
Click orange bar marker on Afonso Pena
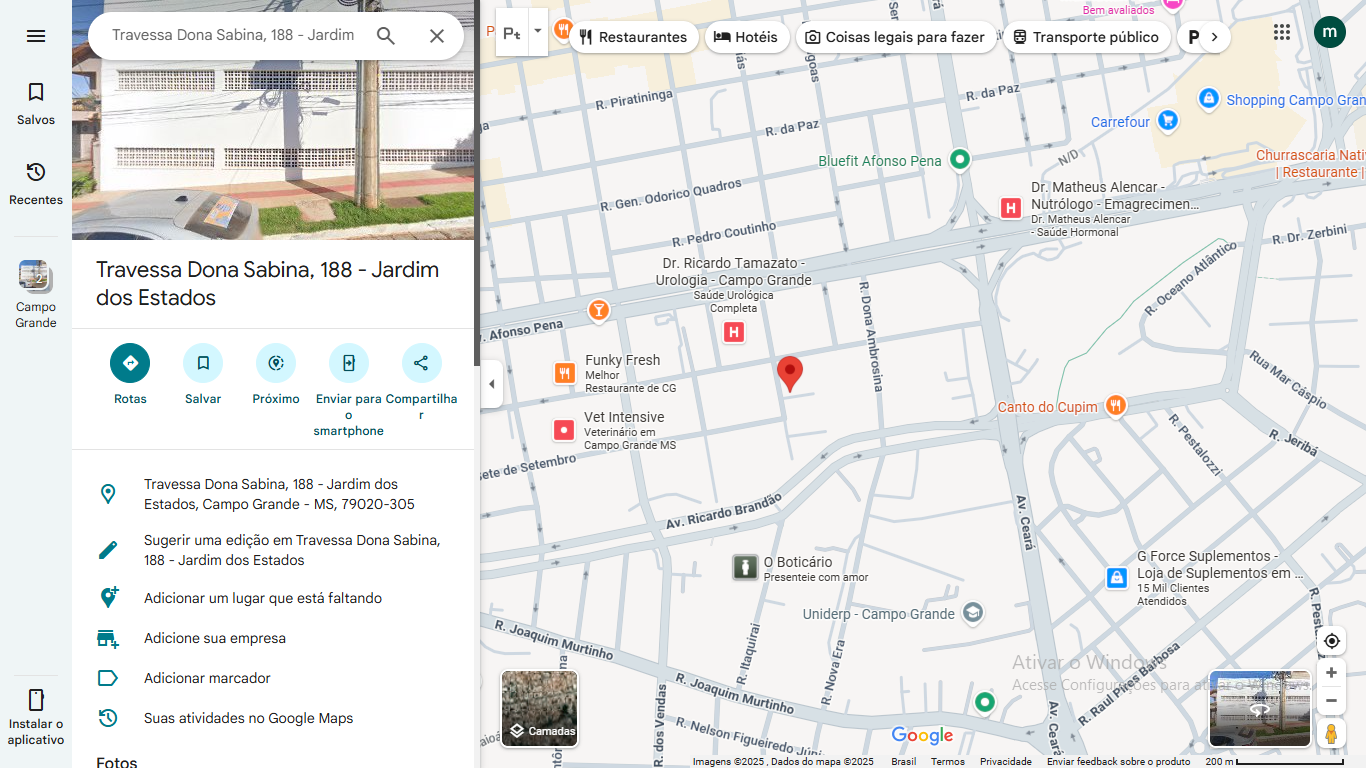(x=598, y=310)
